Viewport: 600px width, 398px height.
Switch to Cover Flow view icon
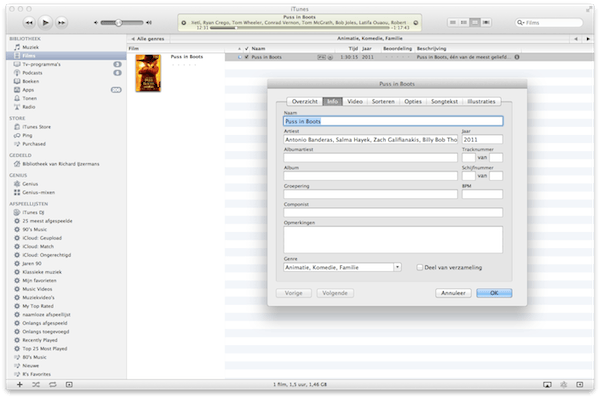[x=486, y=23]
